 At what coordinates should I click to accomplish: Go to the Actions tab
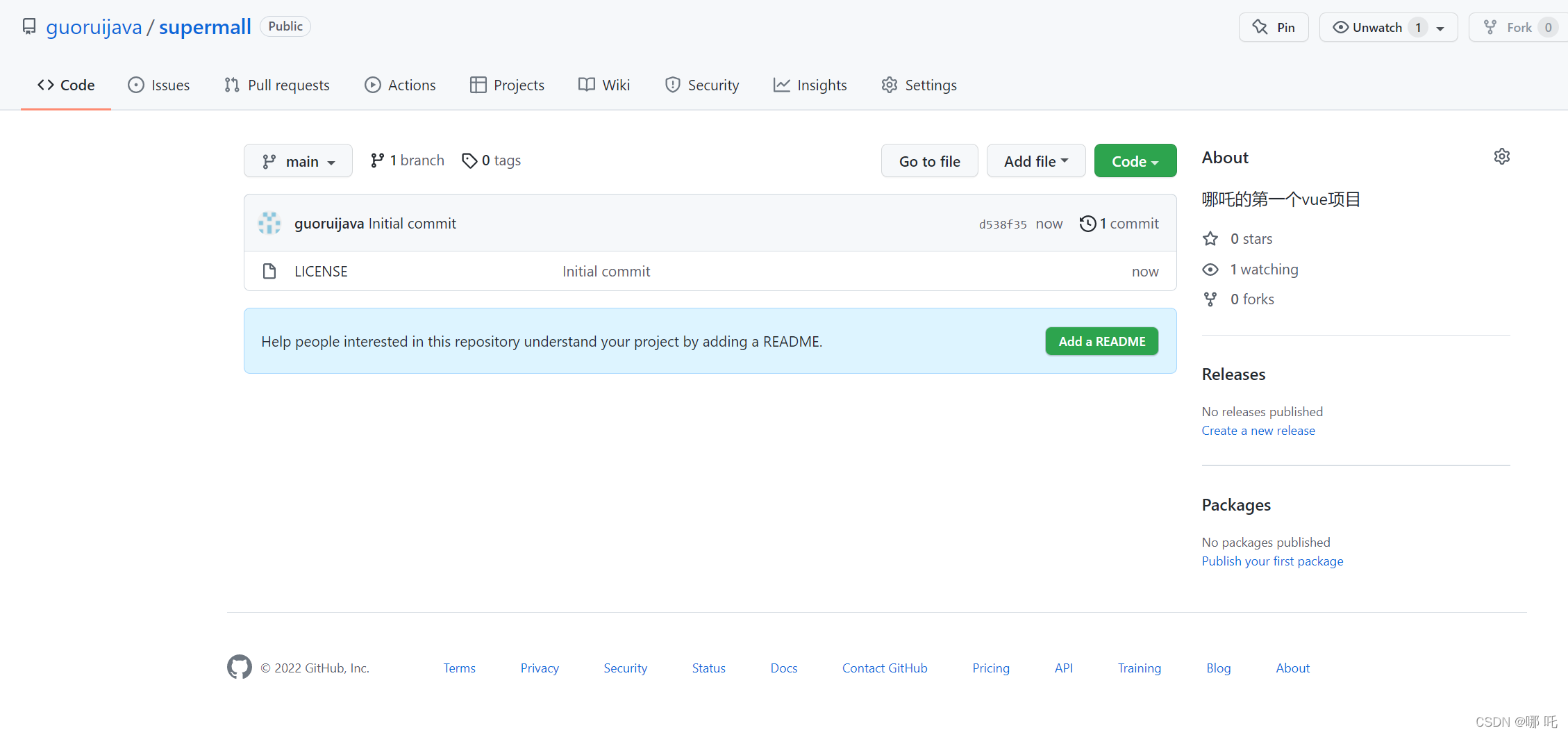pos(400,85)
